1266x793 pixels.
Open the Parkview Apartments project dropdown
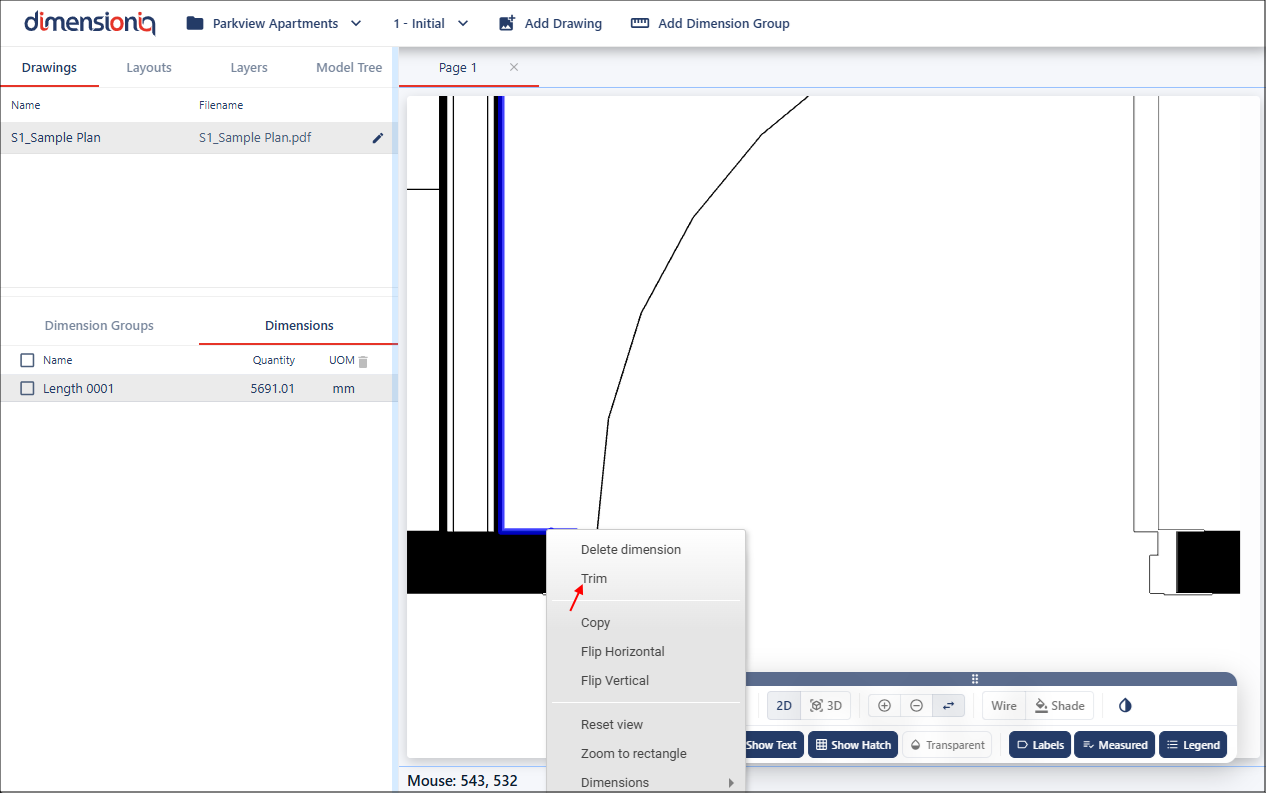pyautogui.click(x=274, y=23)
